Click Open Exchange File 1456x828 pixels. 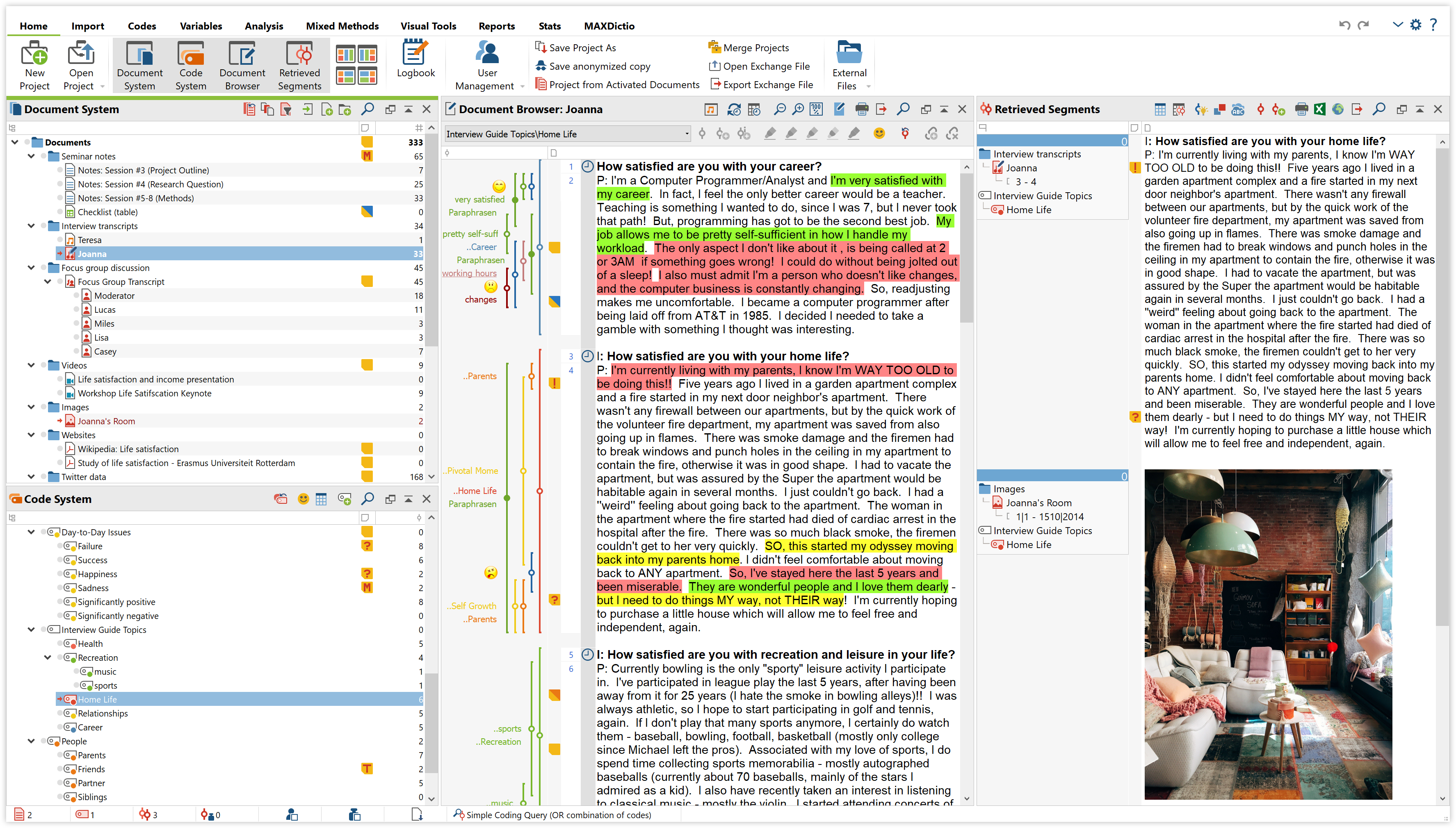tap(759, 66)
